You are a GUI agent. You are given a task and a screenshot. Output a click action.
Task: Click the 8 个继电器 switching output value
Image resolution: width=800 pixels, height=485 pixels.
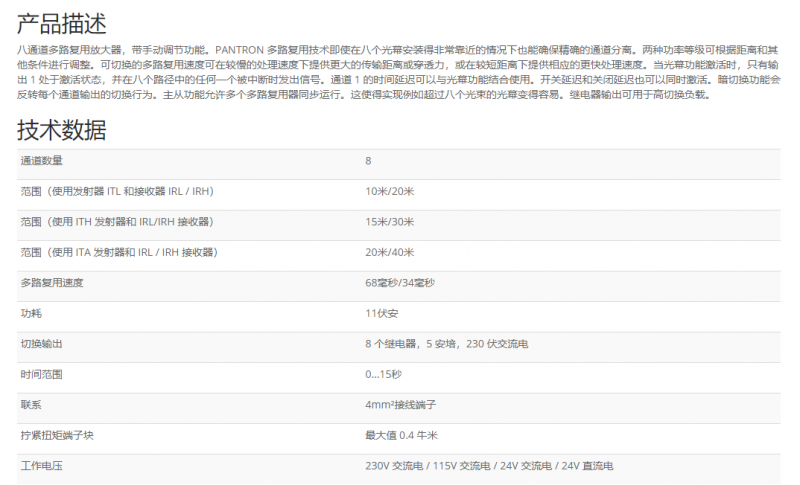click(x=446, y=343)
